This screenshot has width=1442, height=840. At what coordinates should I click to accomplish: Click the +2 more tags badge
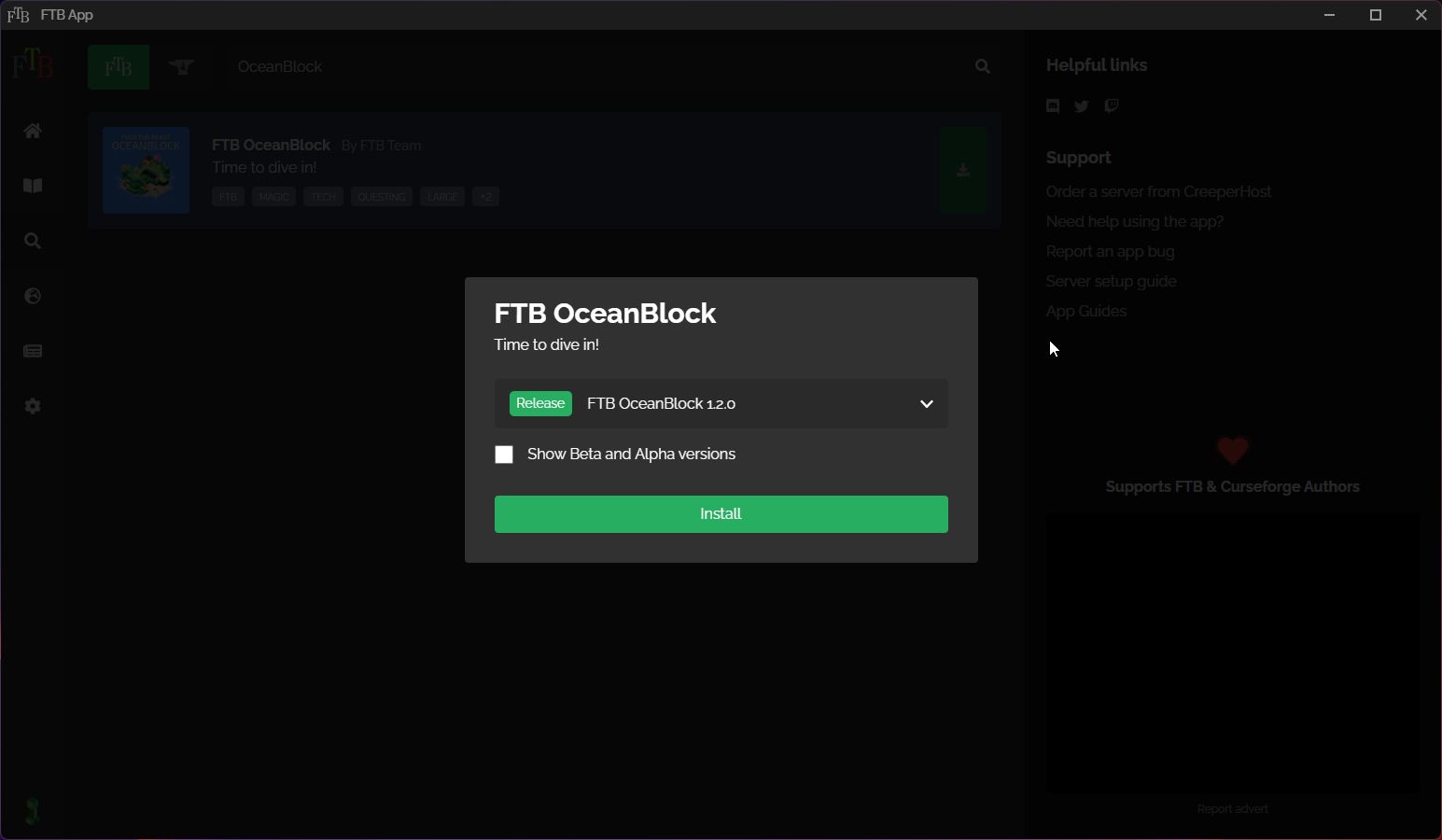485,197
